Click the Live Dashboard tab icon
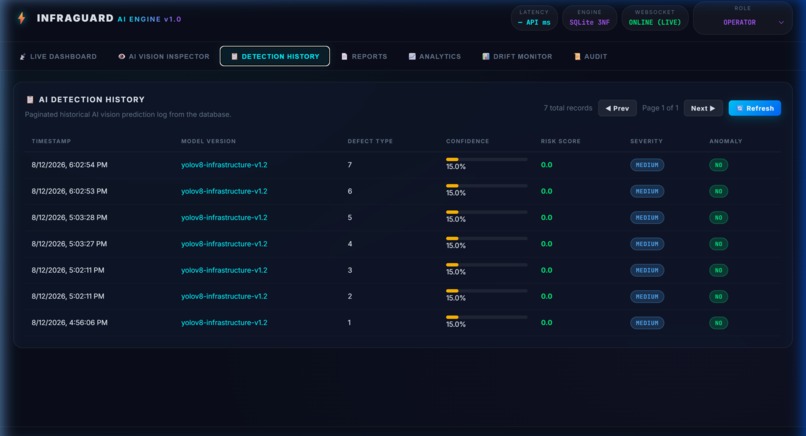Viewport: 806px width, 436px height. click(23, 57)
